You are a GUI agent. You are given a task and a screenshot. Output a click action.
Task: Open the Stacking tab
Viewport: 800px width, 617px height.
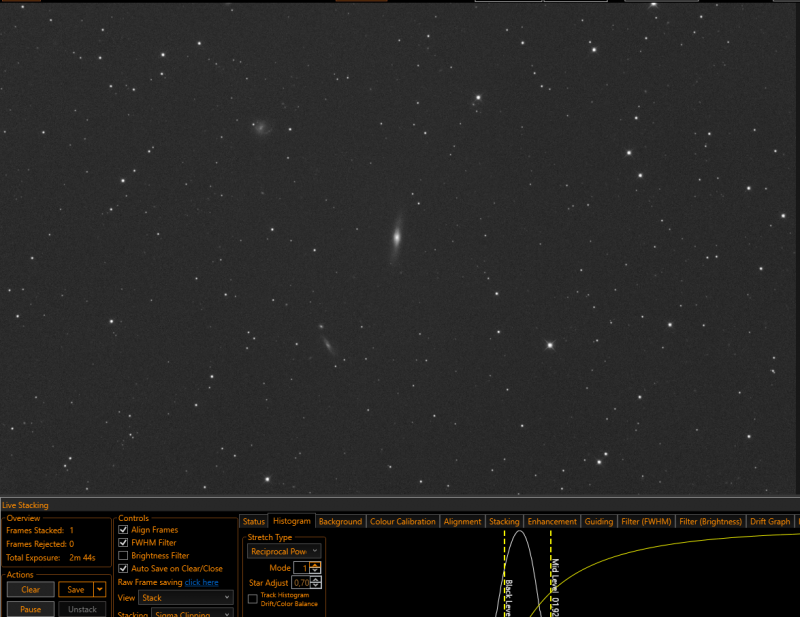(504, 522)
